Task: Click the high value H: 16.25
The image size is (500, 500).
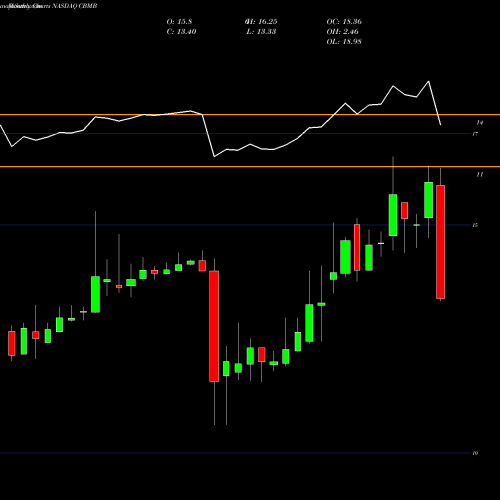Action: pos(261,22)
